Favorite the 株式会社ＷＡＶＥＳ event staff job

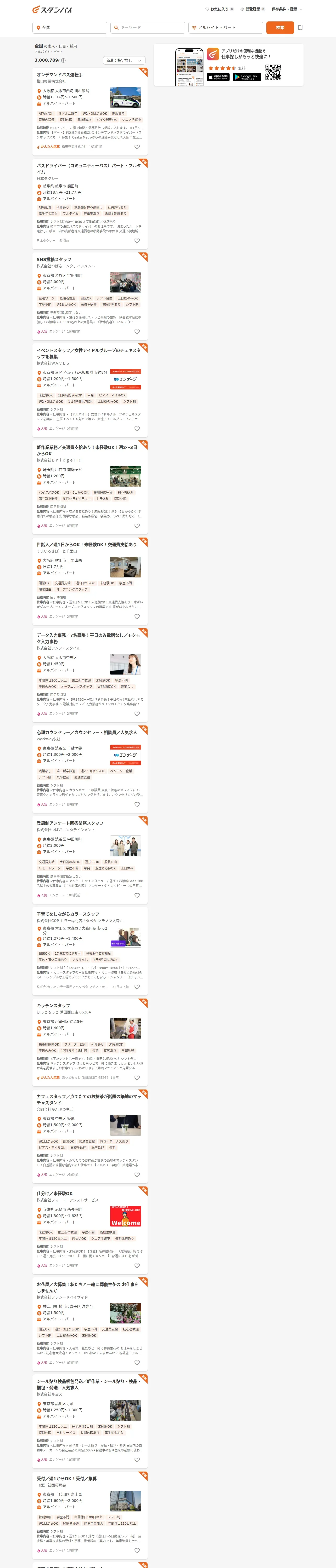[x=137, y=429]
